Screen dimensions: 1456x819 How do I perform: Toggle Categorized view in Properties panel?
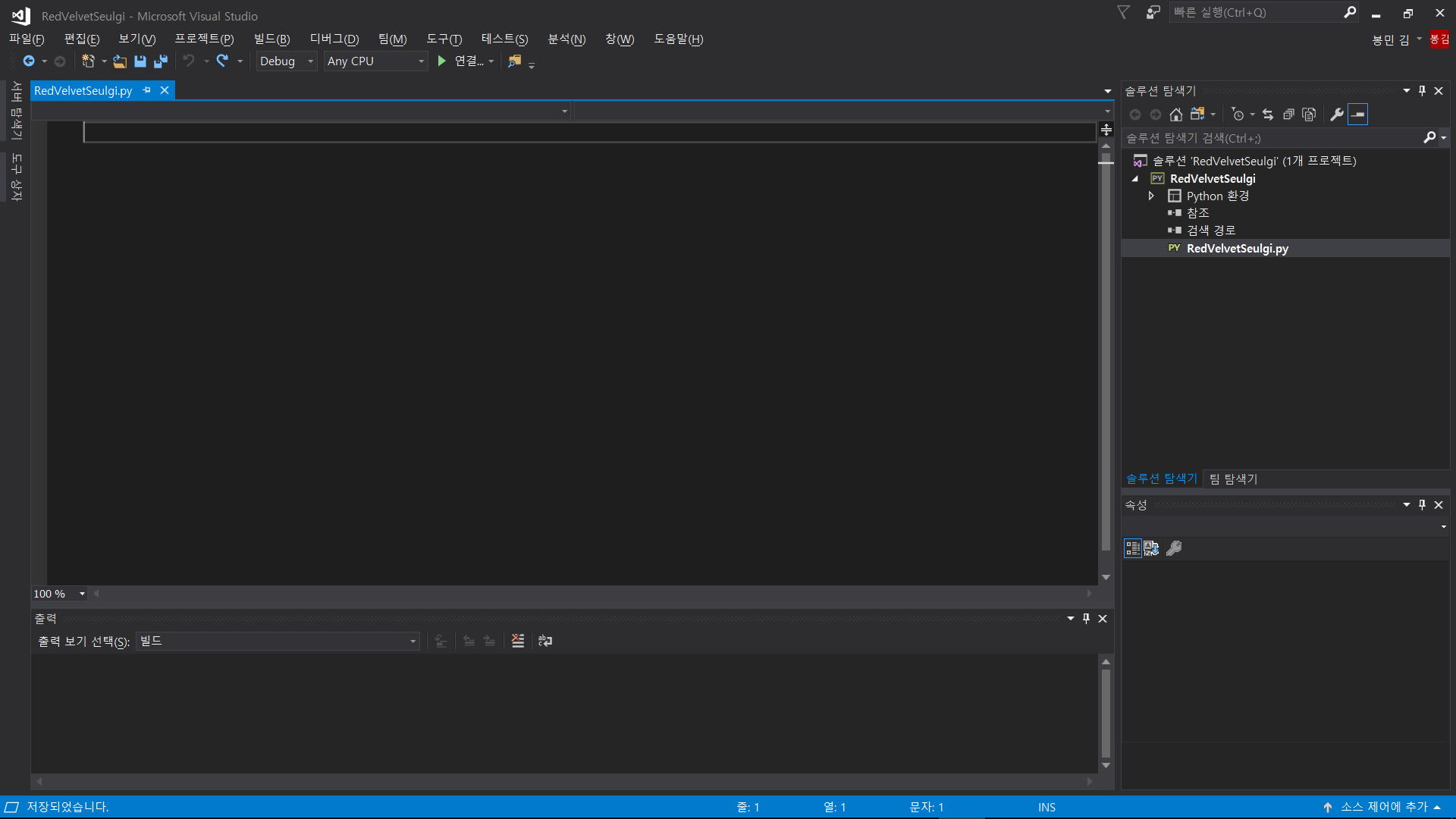pos(1133,548)
